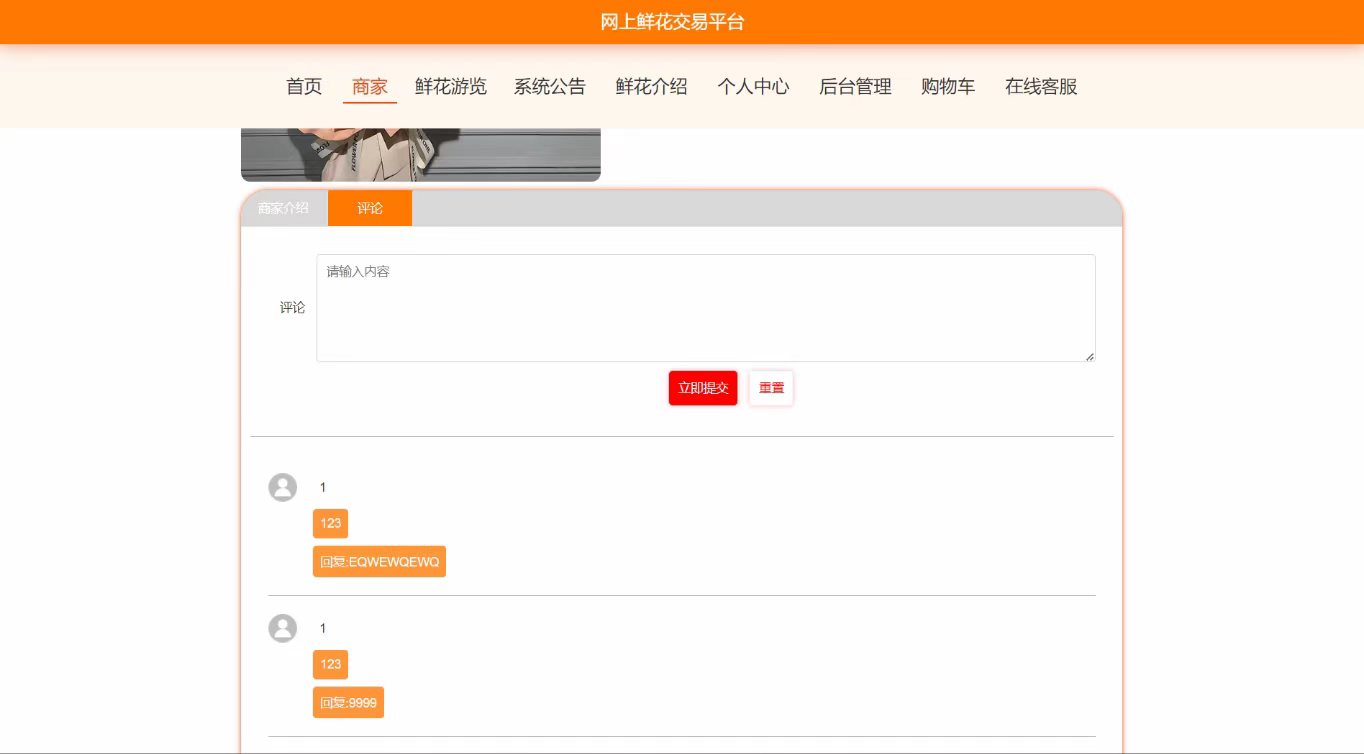Click the 回复:EQWEWQEWQ reply tag
1364x754 pixels.
coord(379,562)
